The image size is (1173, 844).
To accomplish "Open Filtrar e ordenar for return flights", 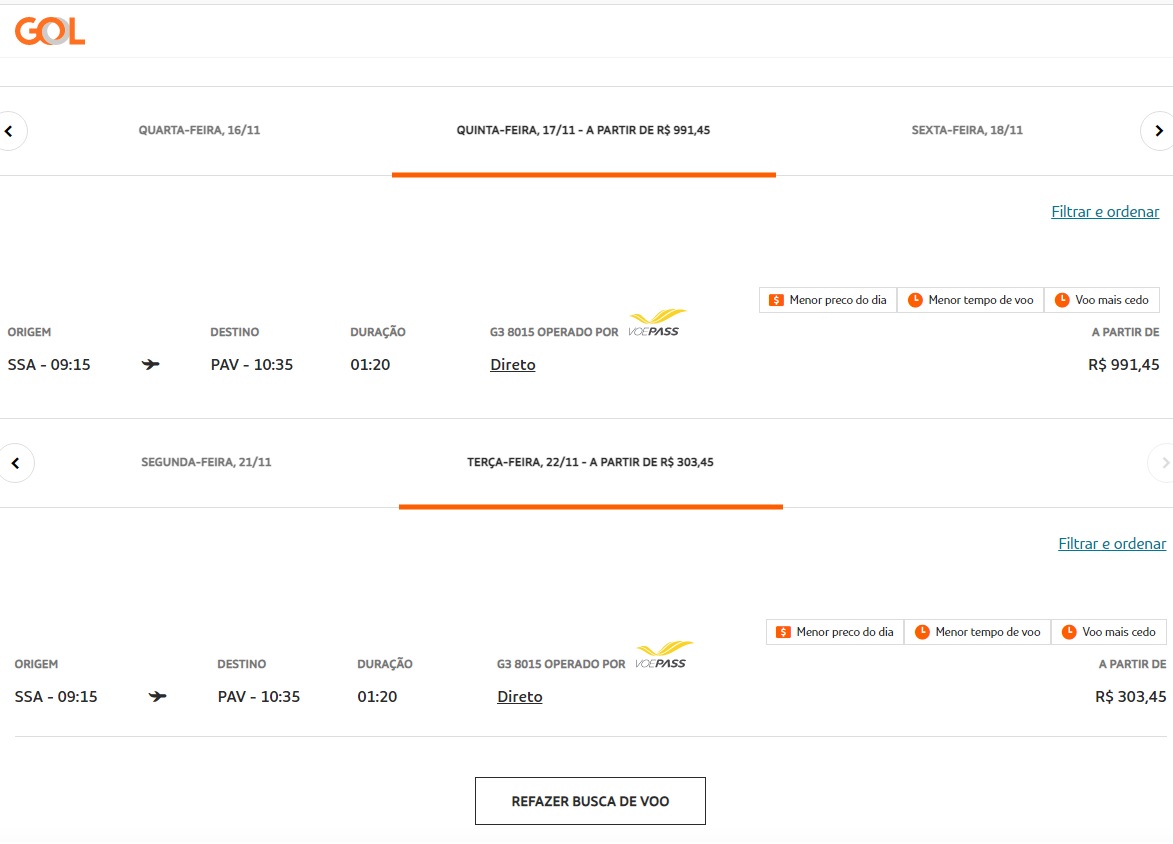I will (1112, 544).
